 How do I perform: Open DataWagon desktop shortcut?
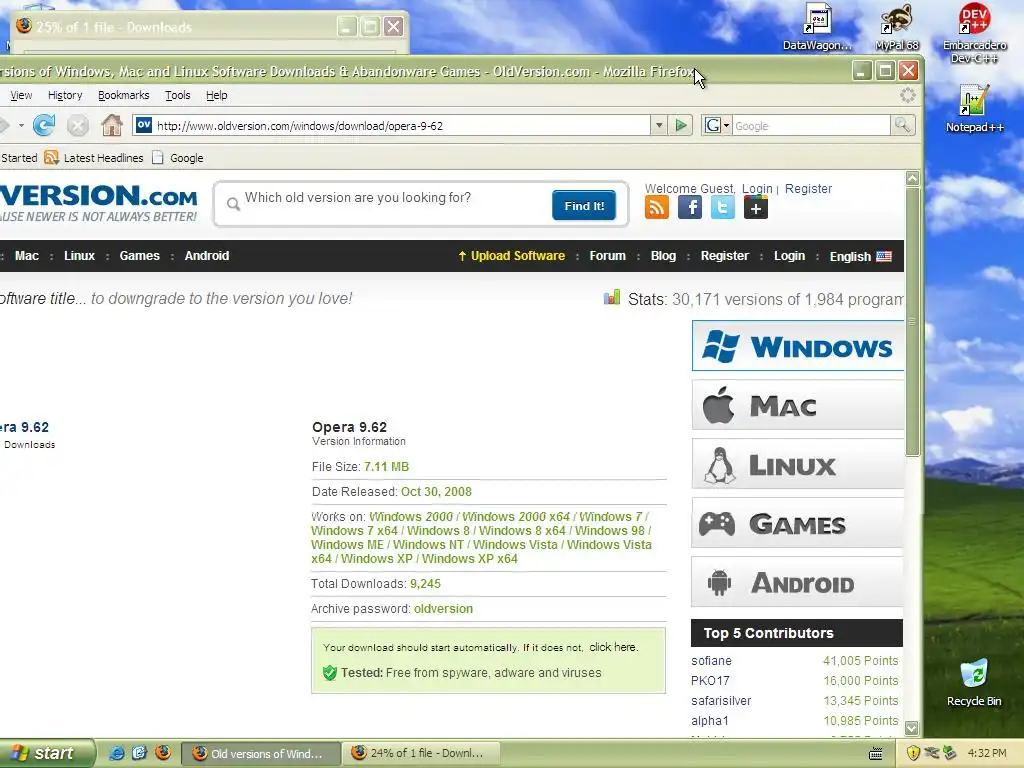817,27
